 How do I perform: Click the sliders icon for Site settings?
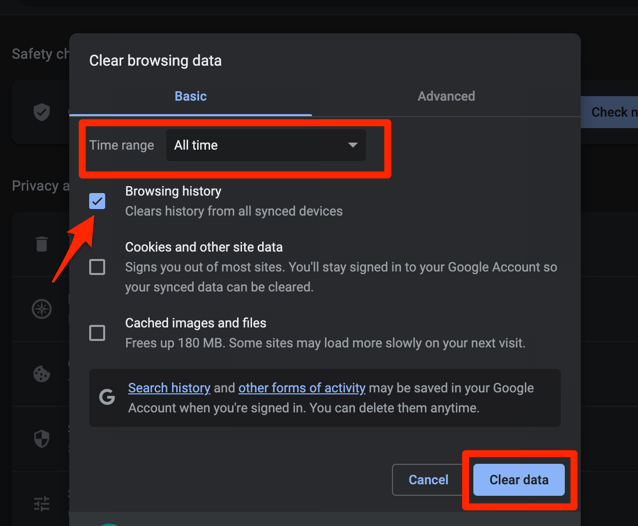tap(42, 503)
